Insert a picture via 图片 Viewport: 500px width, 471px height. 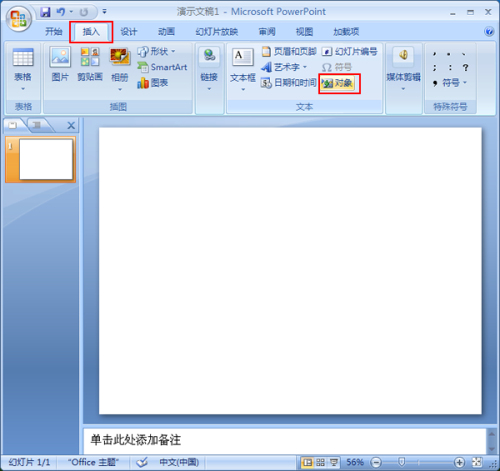60,64
